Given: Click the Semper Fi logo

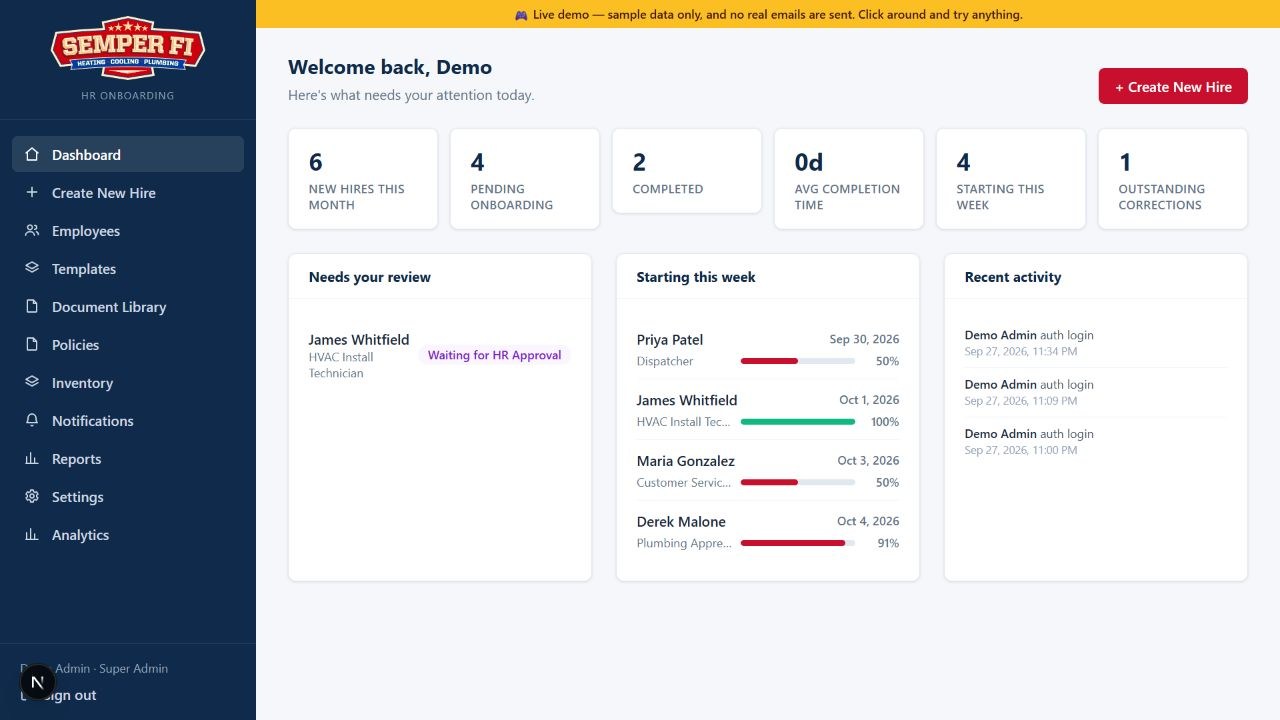Looking at the screenshot, I should [x=128, y=47].
